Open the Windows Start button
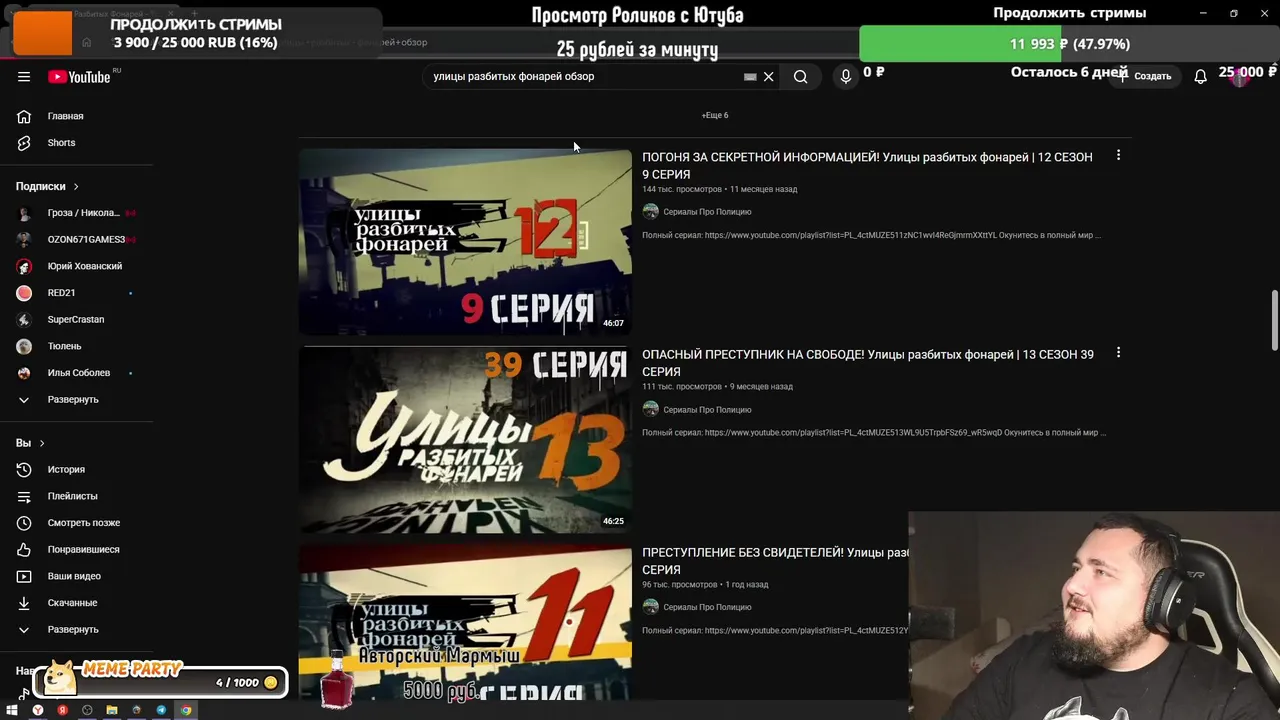The width and height of the screenshot is (1280, 720). pyautogui.click(x=12, y=710)
